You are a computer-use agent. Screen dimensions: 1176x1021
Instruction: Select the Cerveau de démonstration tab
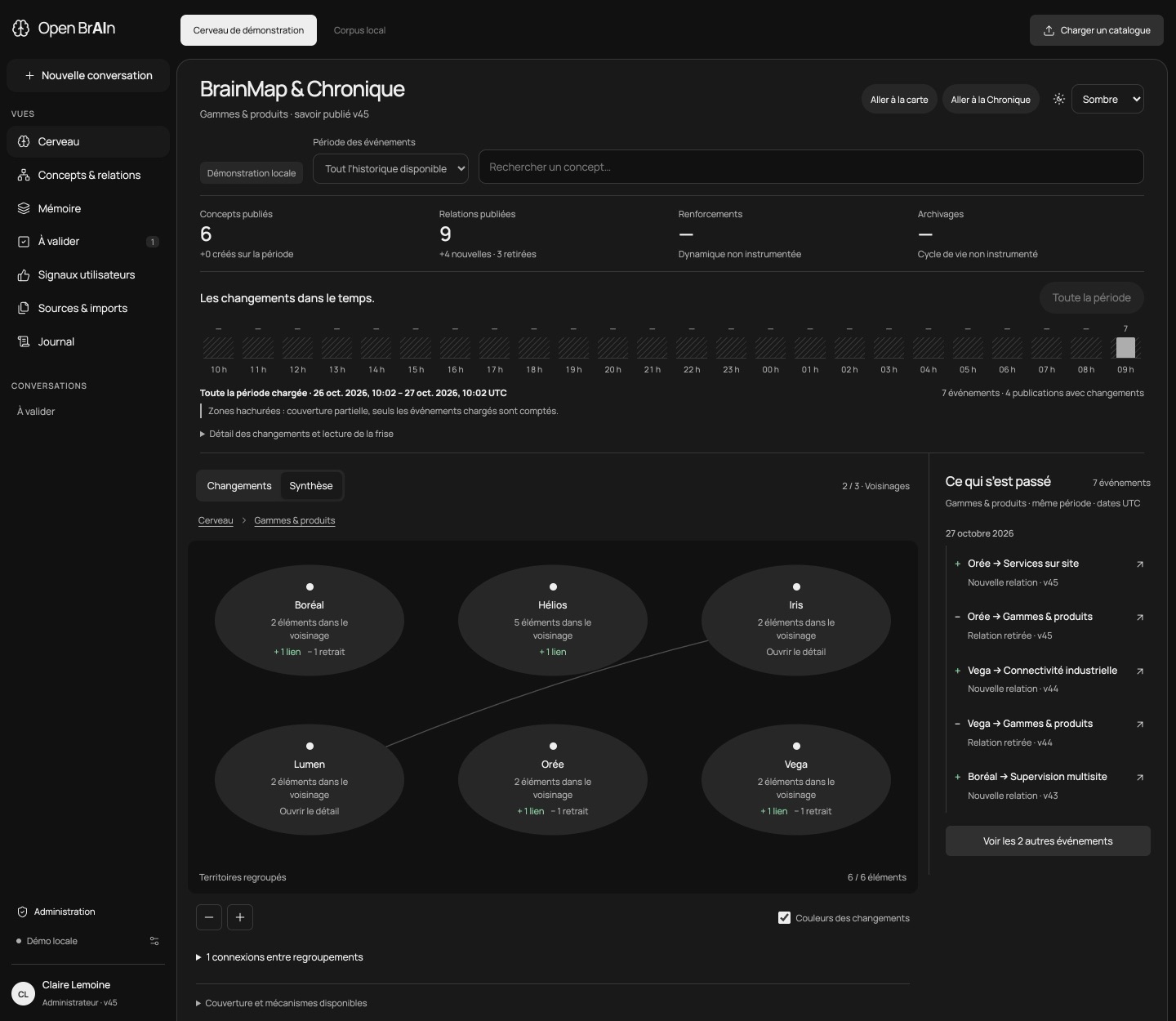[x=248, y=30]
